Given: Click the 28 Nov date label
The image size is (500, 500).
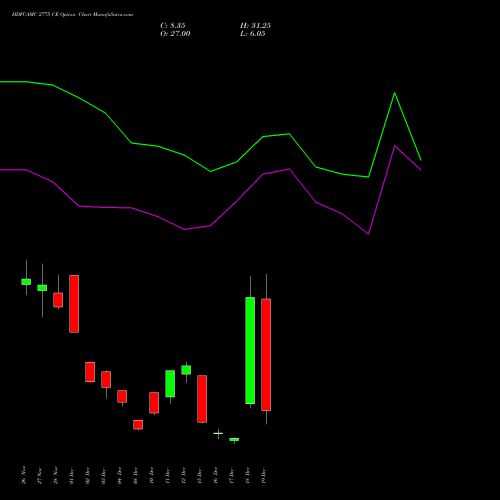Looking at the screenshot, I should [x=56, y=475].
